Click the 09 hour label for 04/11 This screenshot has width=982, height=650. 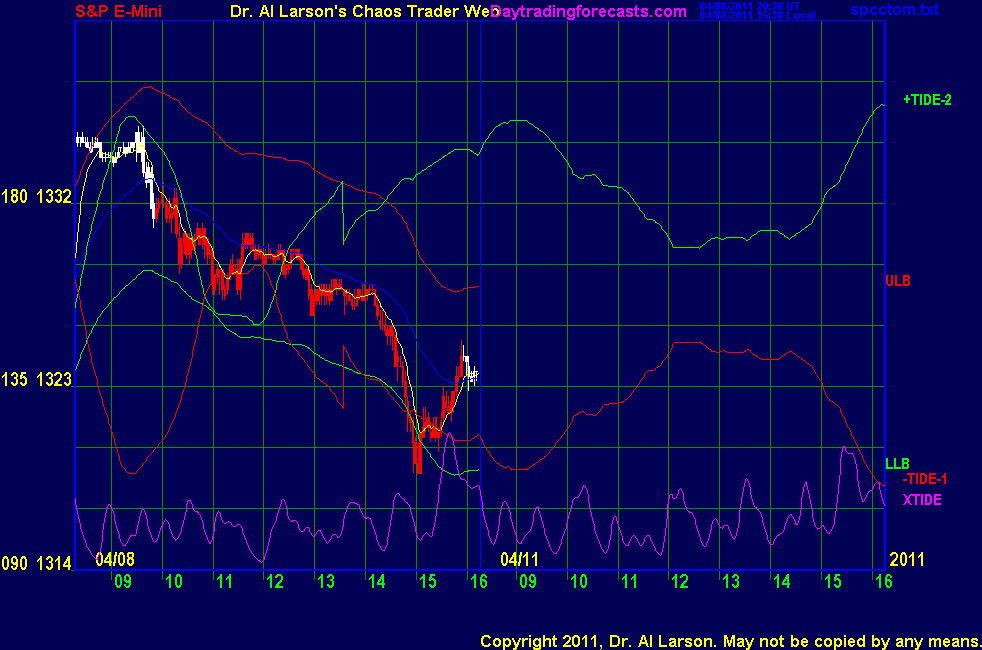[528, 582]
